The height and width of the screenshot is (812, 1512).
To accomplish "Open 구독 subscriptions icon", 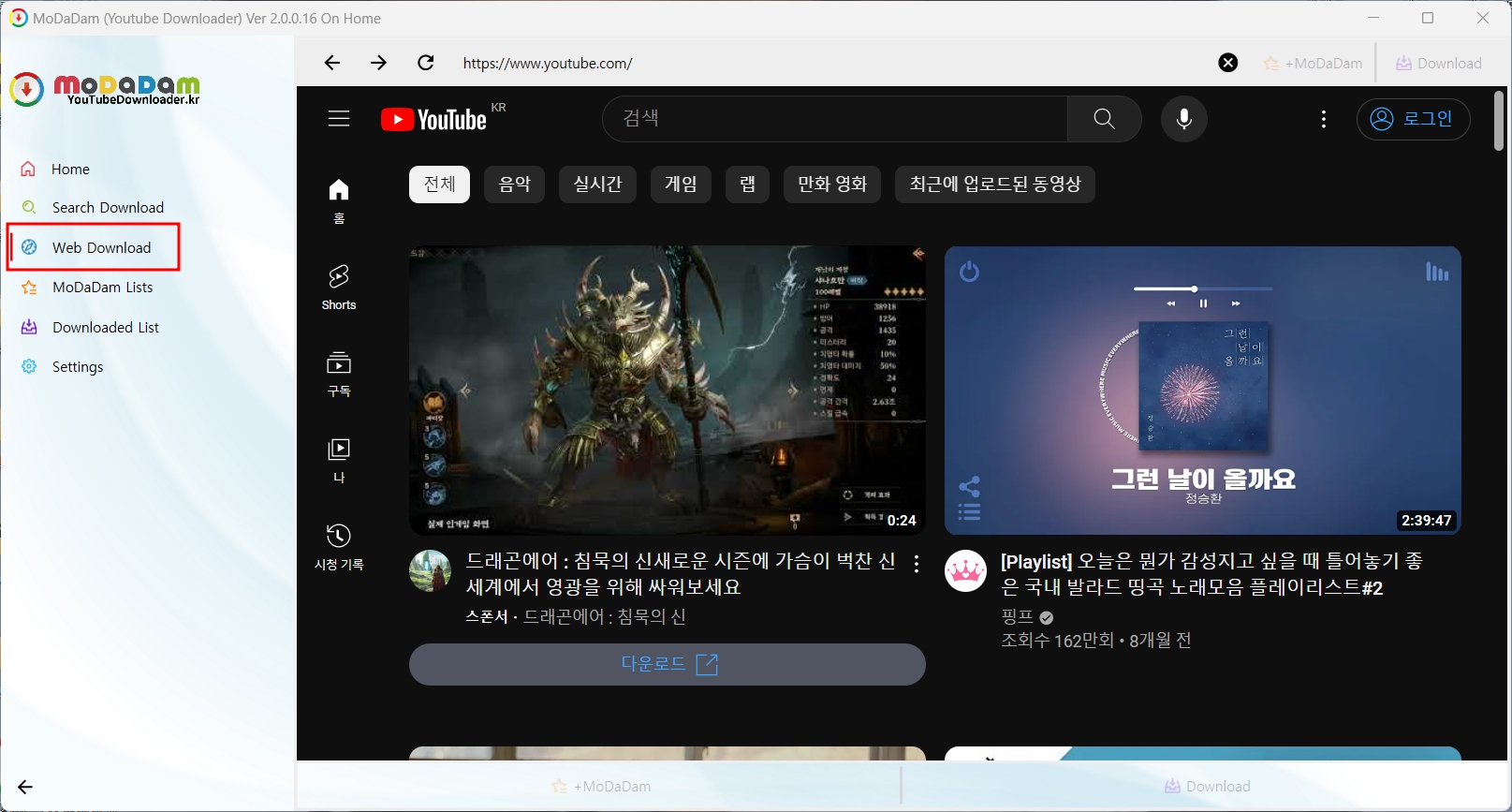I will (339, 374).
